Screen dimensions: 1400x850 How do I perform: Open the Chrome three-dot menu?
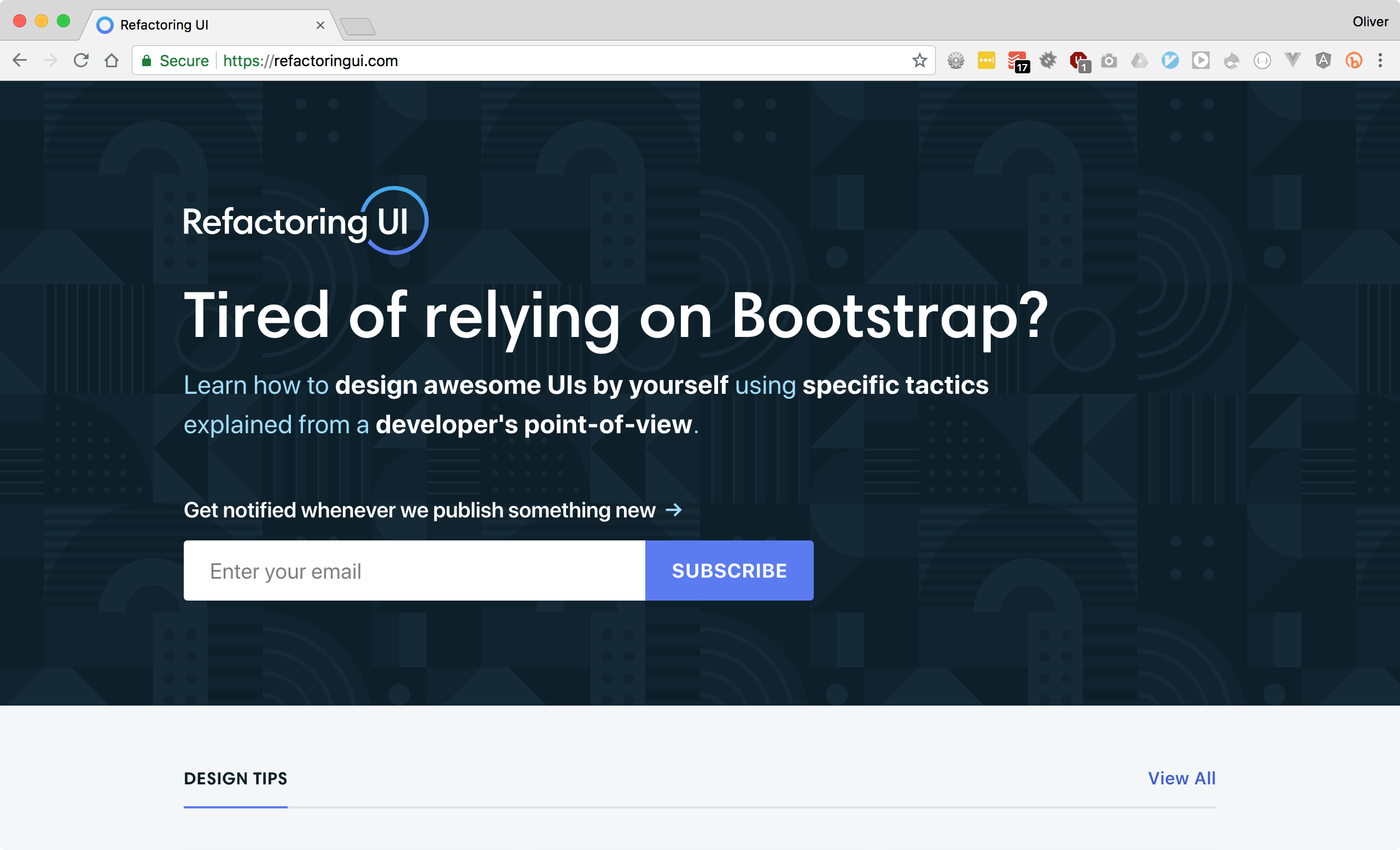[x=1380, y=60]
